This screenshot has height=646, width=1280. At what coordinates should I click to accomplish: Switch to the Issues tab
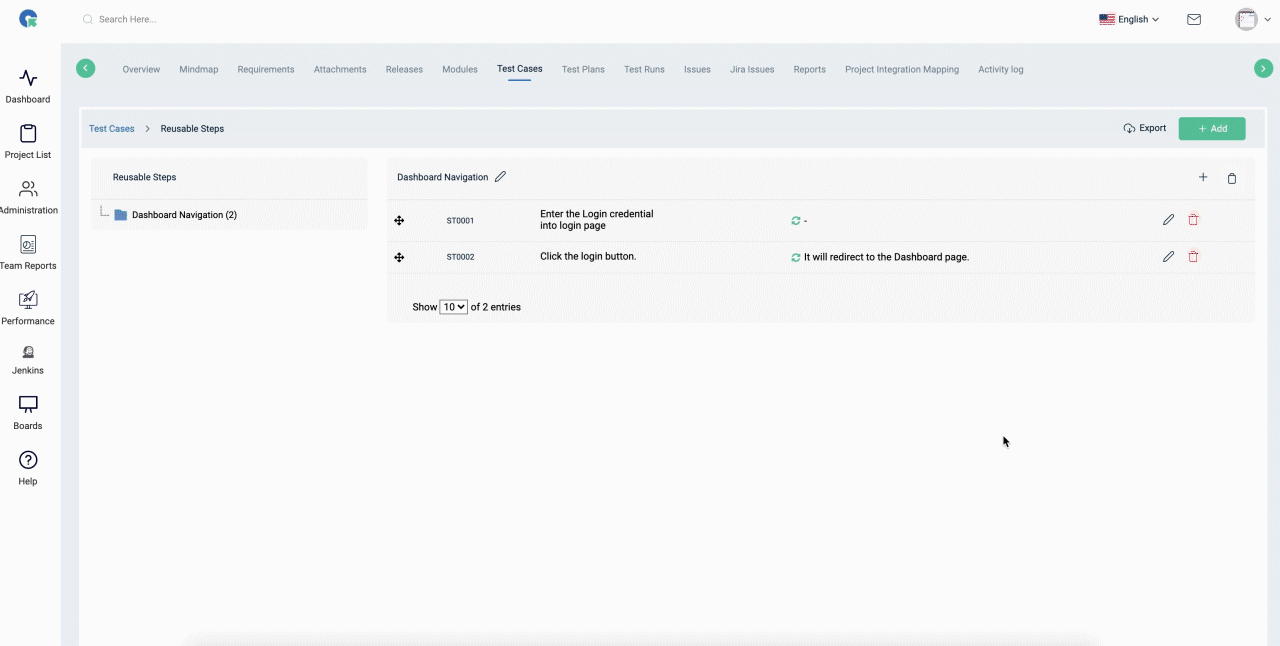coord(697,69)
